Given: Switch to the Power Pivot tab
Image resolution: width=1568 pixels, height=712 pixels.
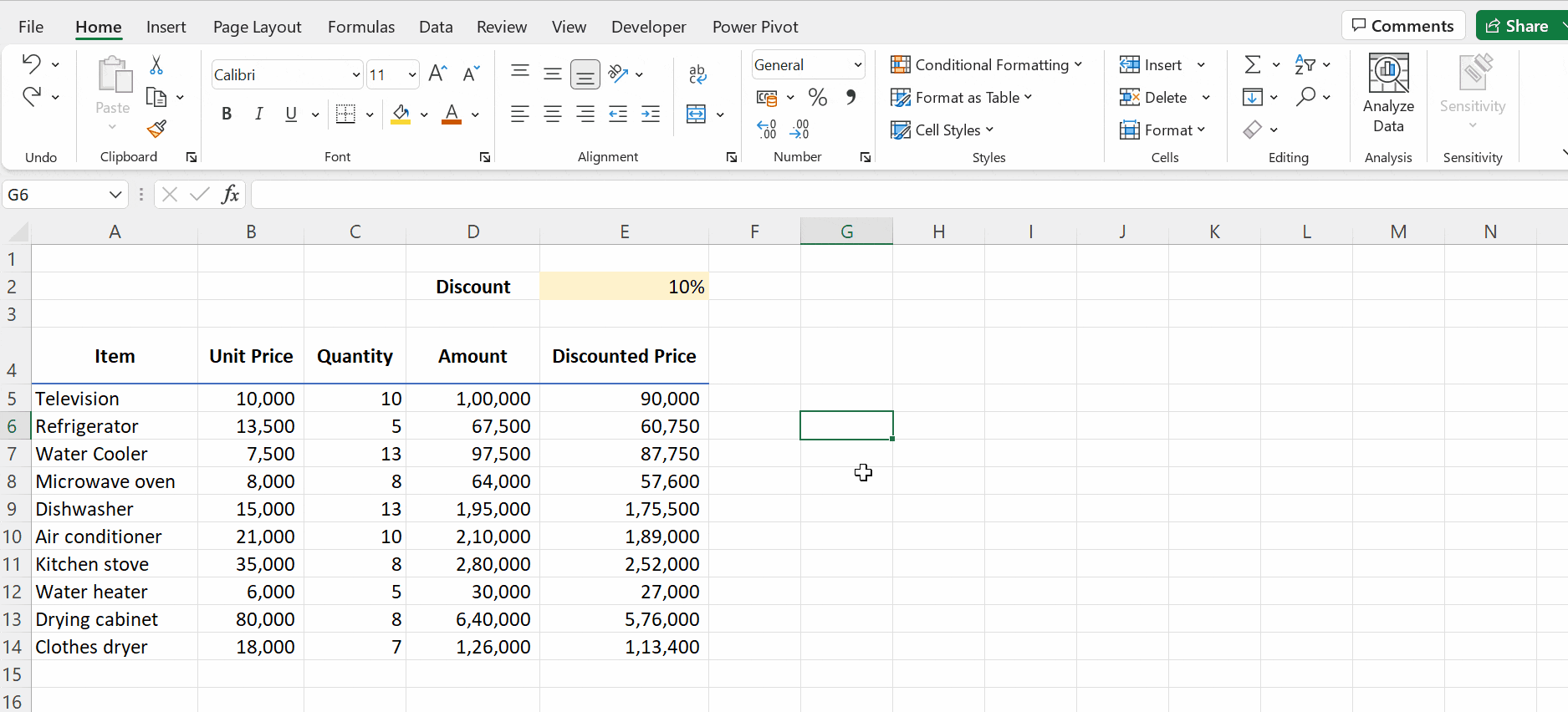Looking at the screenshot, I should pos(755,27).
